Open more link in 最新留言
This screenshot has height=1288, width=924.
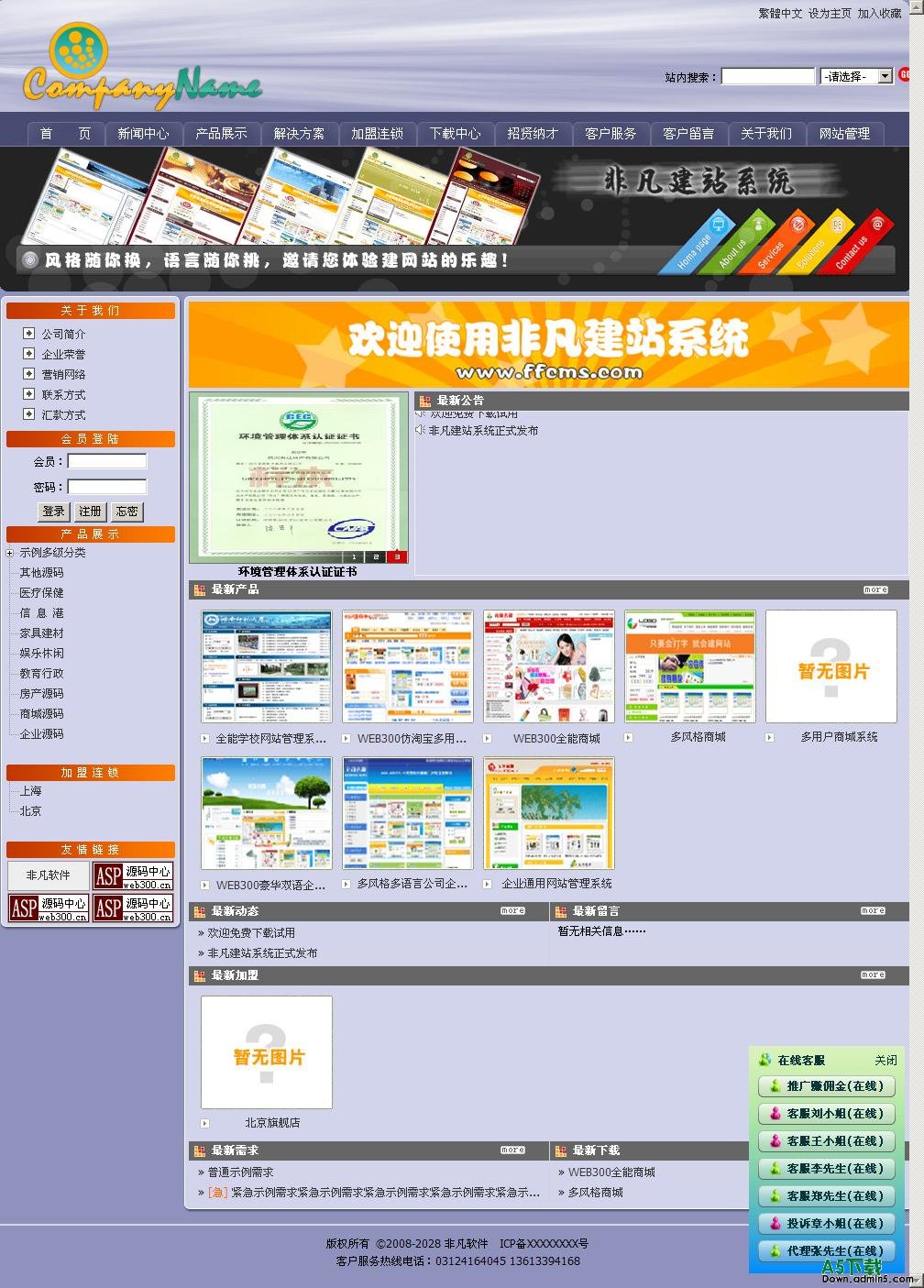873,910
